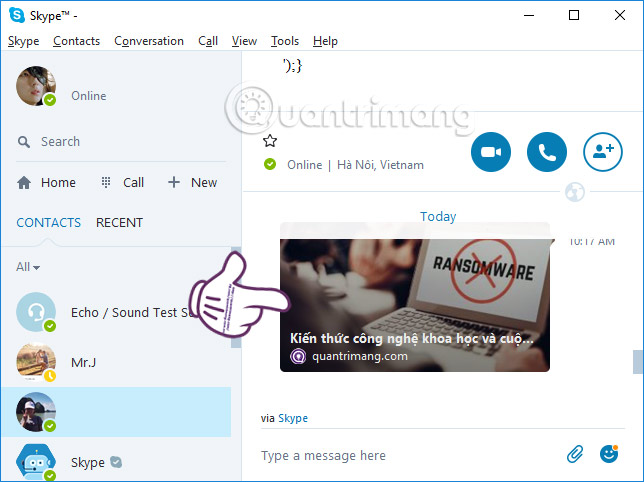This screenshot has width=644, height=482.
Task: Click the dial pad icon beside Call
Action: (x=106, y=182)
